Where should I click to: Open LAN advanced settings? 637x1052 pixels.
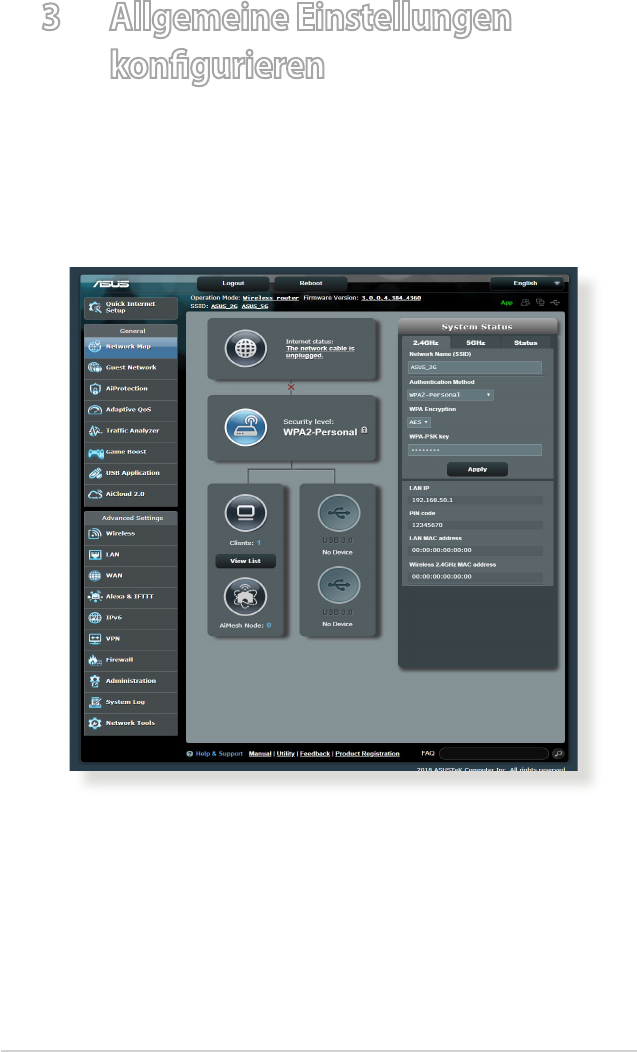tap(131, 555)
